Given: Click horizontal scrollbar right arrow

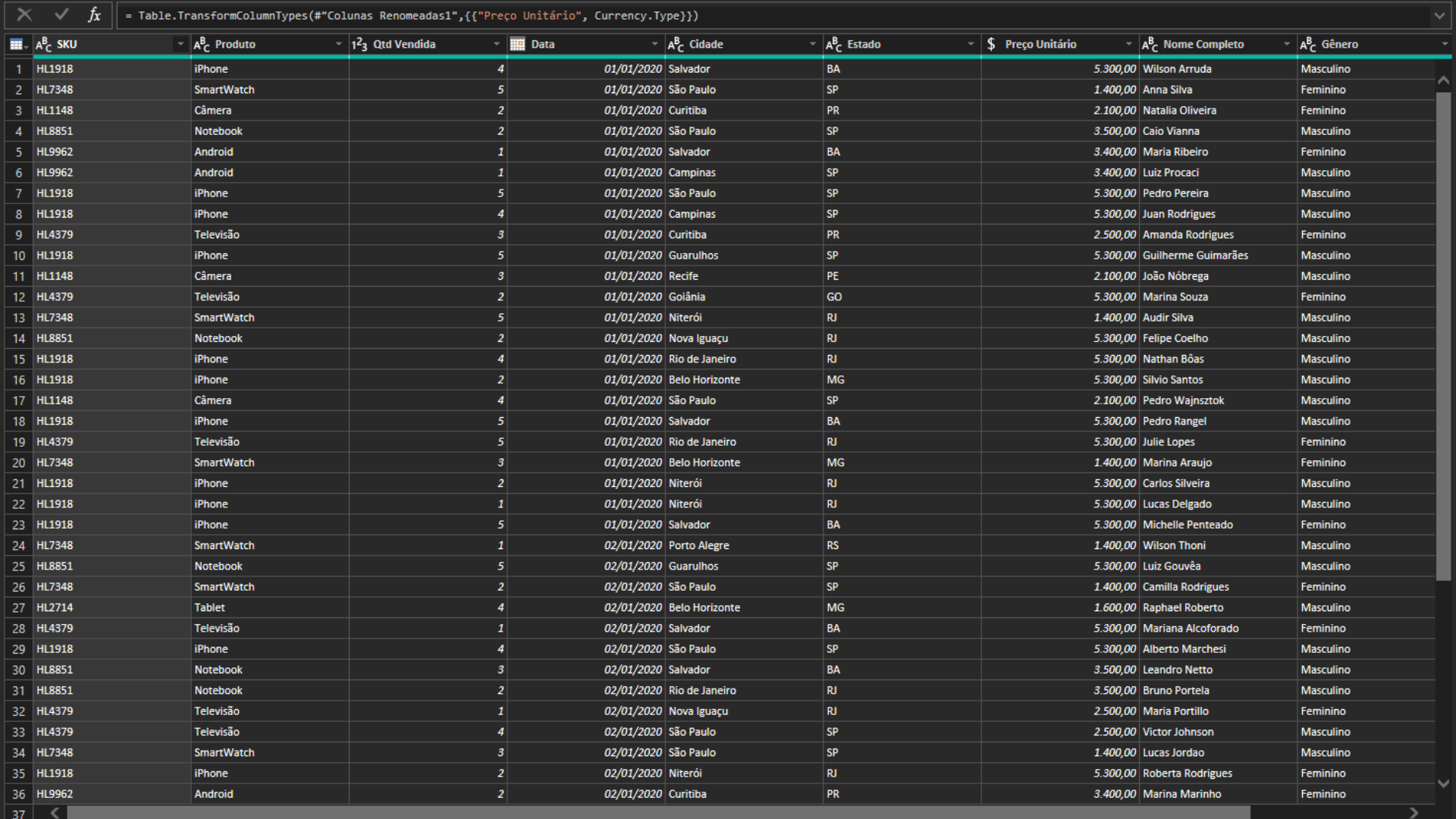Looking at the screenshot, I should [1414, 812].
